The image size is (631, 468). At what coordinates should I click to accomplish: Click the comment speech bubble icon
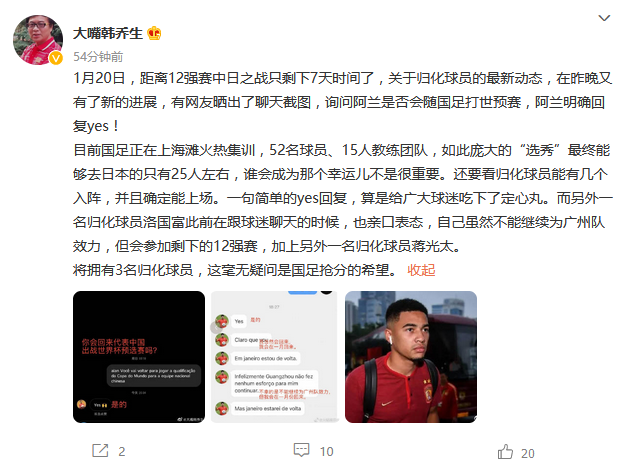301,450
